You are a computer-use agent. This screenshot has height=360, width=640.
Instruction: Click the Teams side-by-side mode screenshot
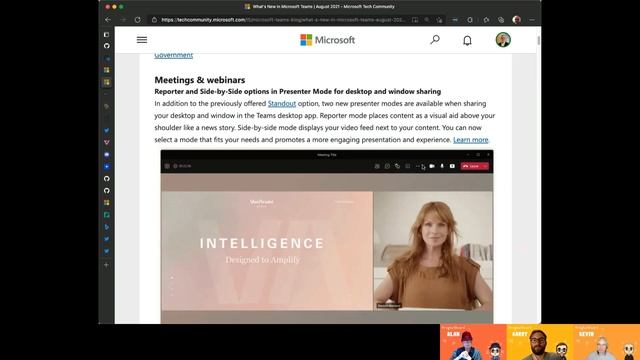tap(327, 237)
